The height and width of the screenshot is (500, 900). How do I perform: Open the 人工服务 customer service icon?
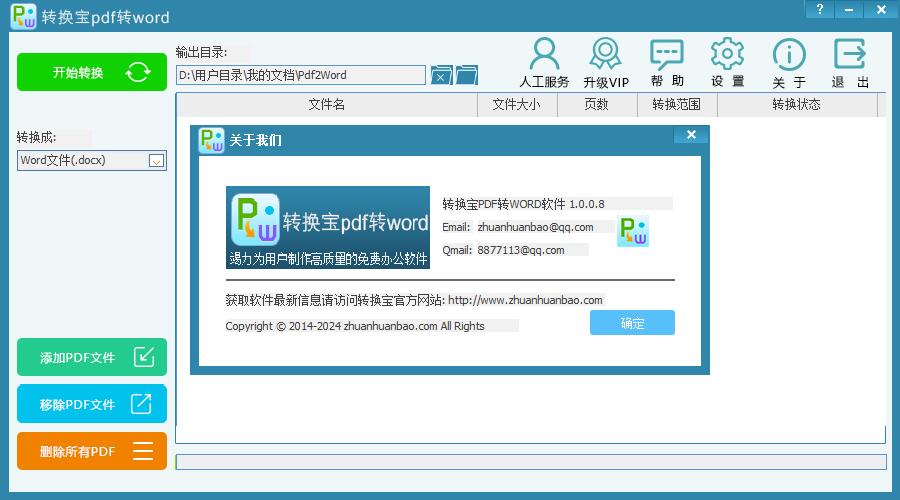coord(544,63)
